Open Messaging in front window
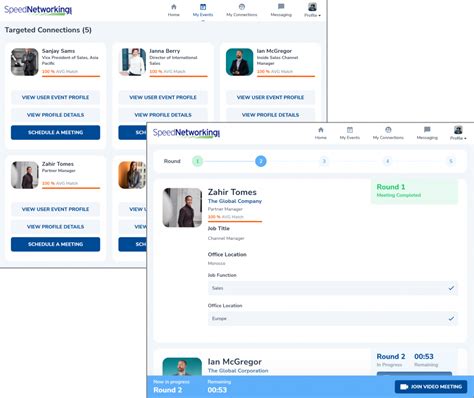 click(x=427, y=133)
